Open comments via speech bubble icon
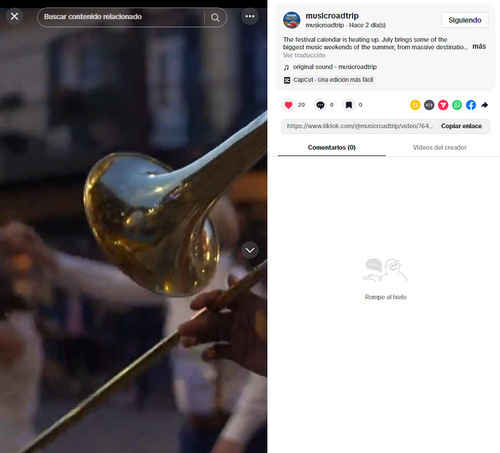 (320, 105)
